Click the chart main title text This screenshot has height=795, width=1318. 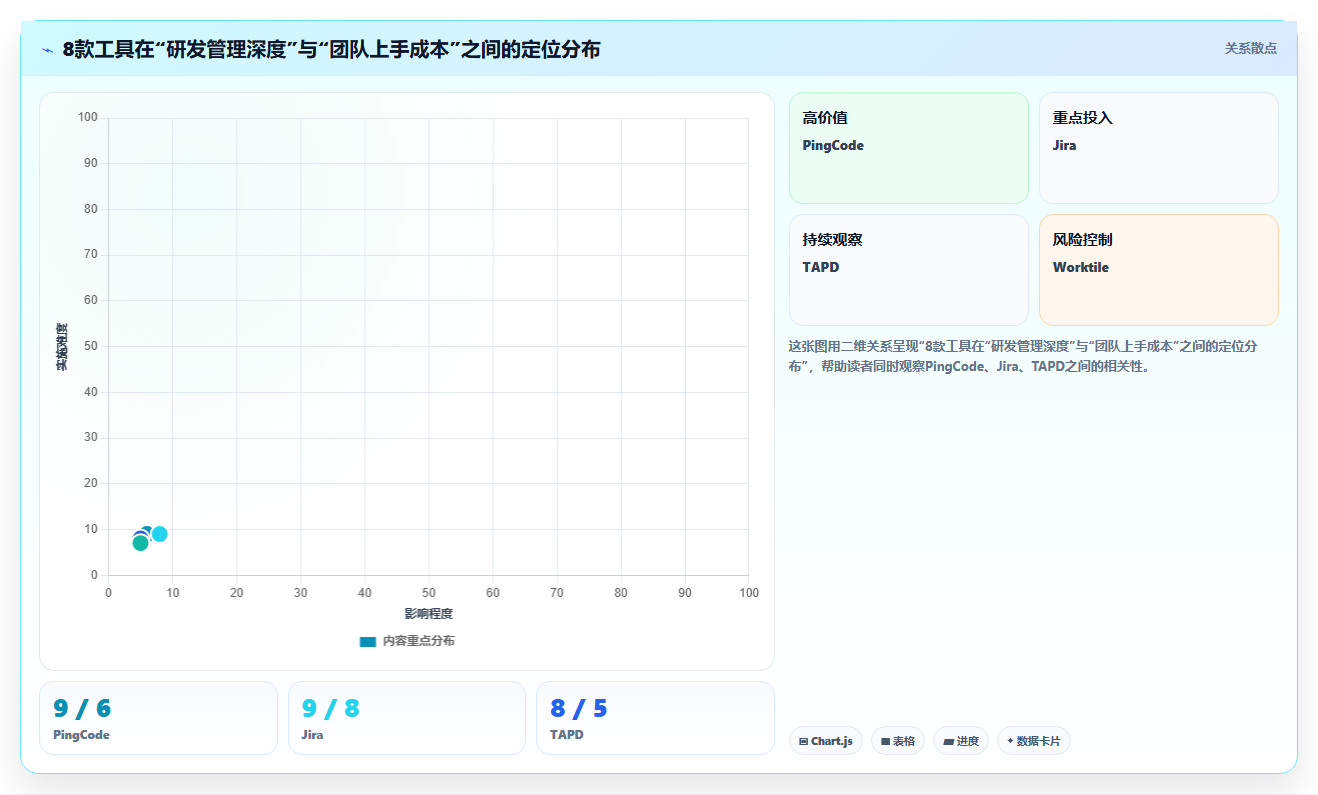(331, 49)
